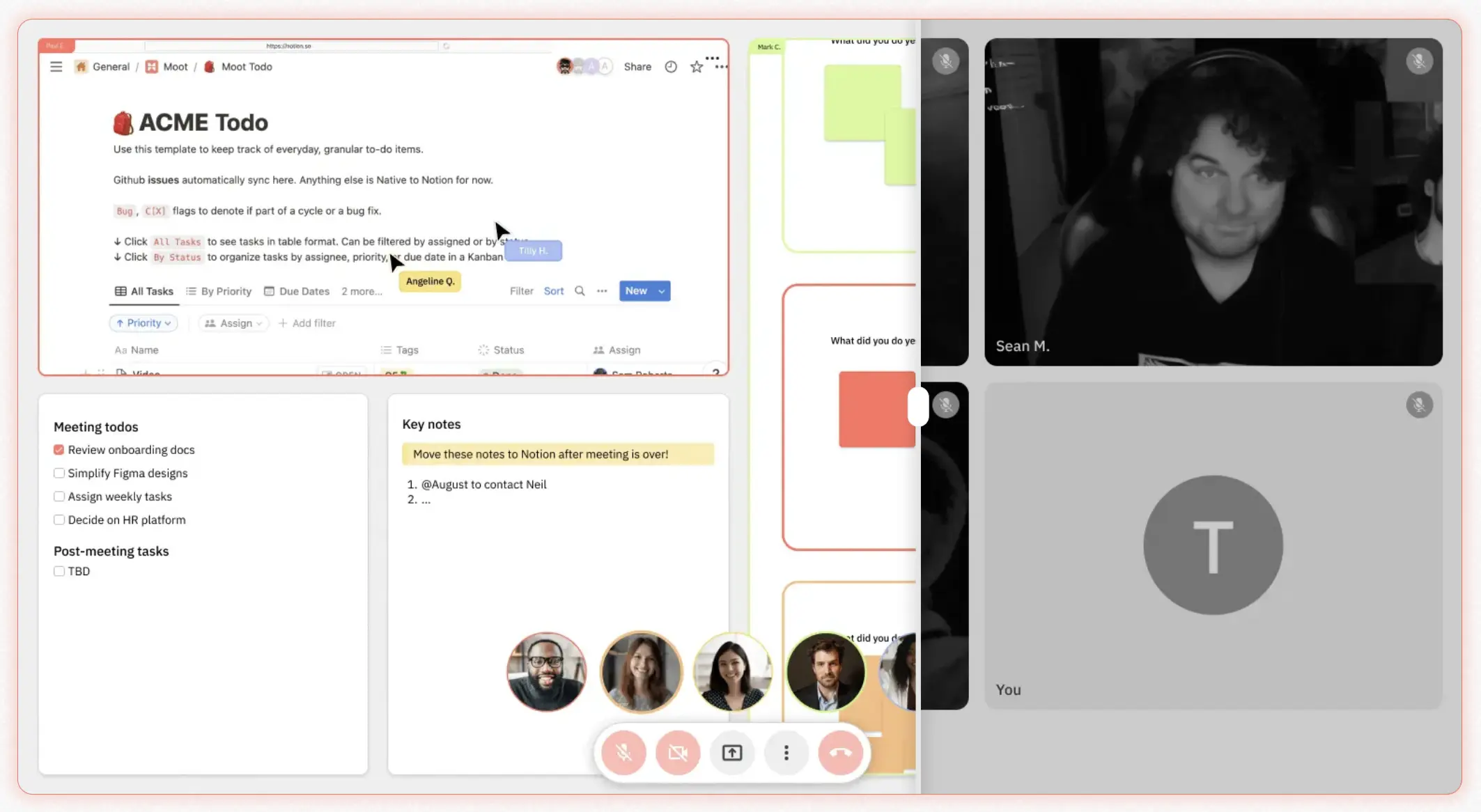This screenshot has width=1481, height=812.
Task: Click the search icon in task list
Action: (x=580, y=290)
